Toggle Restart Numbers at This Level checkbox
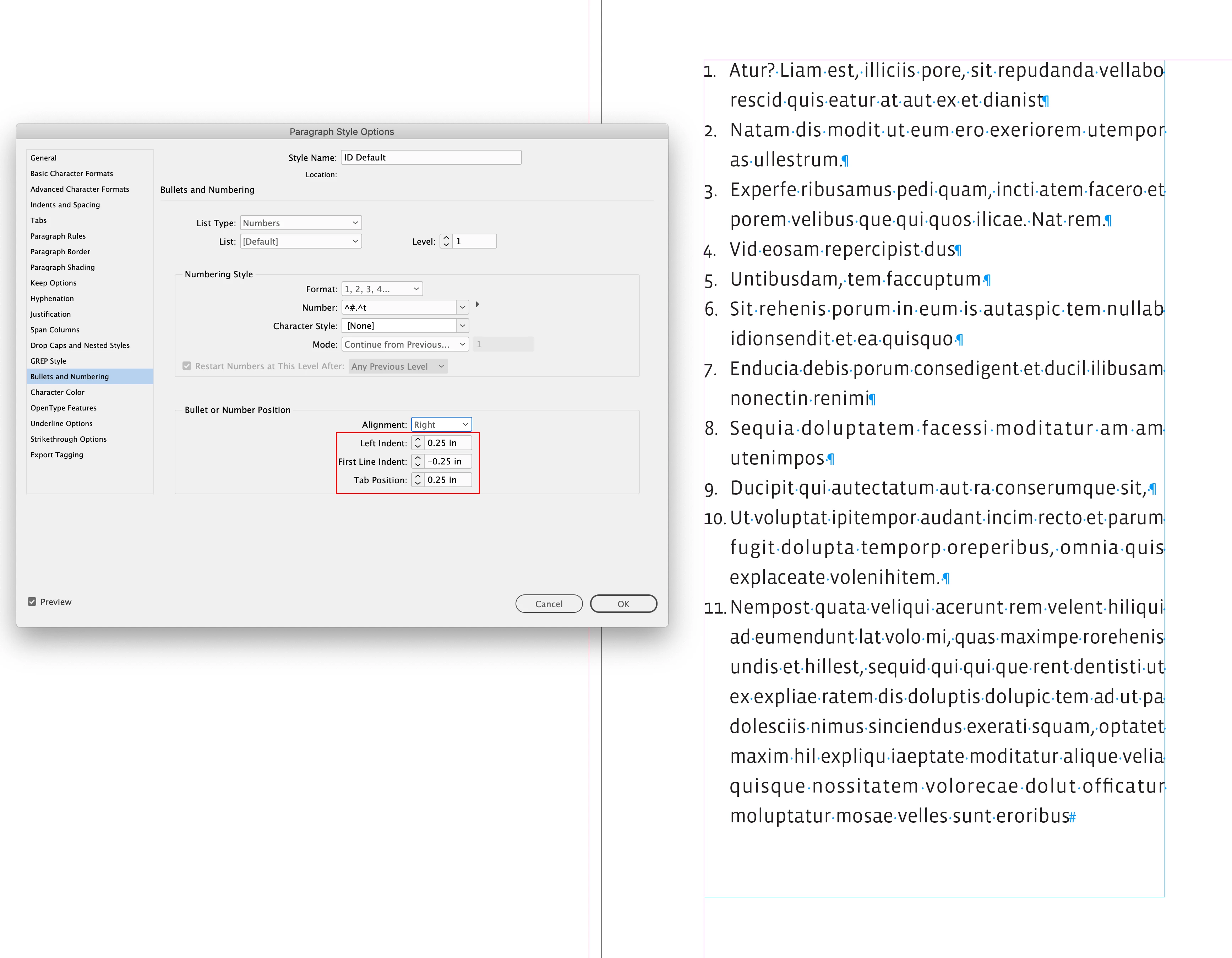Viewport: 1232px width, 958px height. click(x=187, y=366)
